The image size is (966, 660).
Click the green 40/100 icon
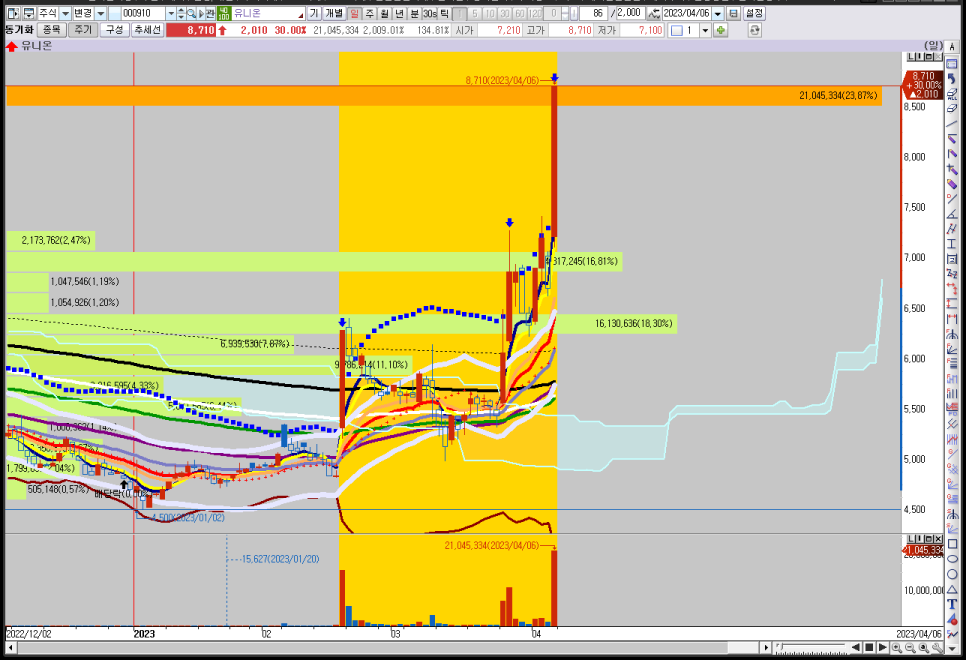(224, 13)
